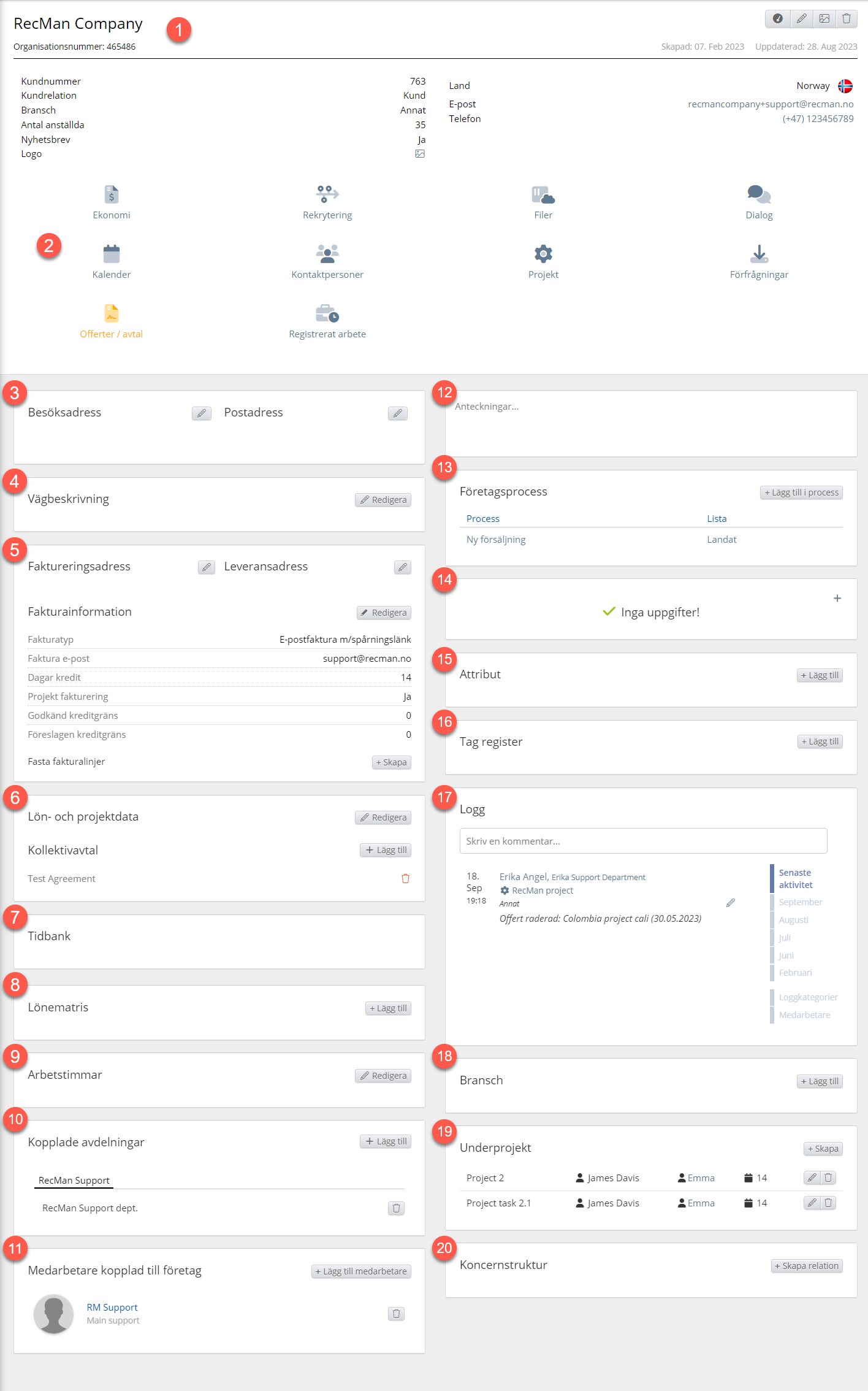Image resolution: width=868 pixels, height=1391 pixels.
Task: Open the Förfrågningar download icon
Action: click(x=759, y=255)
